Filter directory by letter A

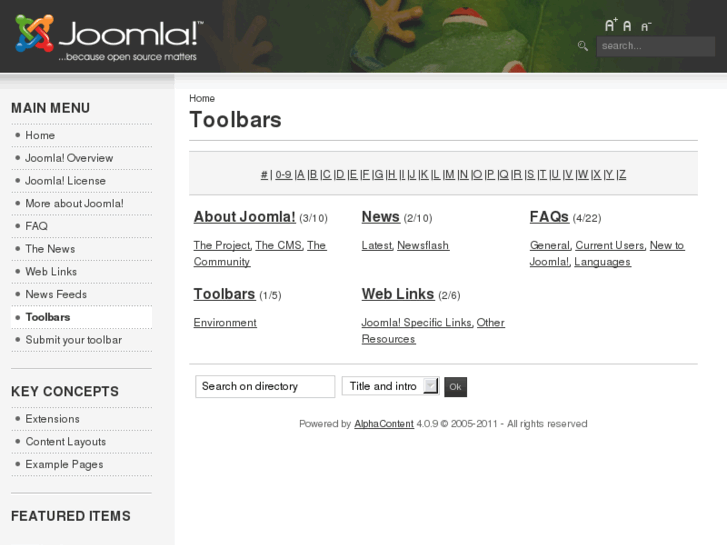click(x=300, y=174)
